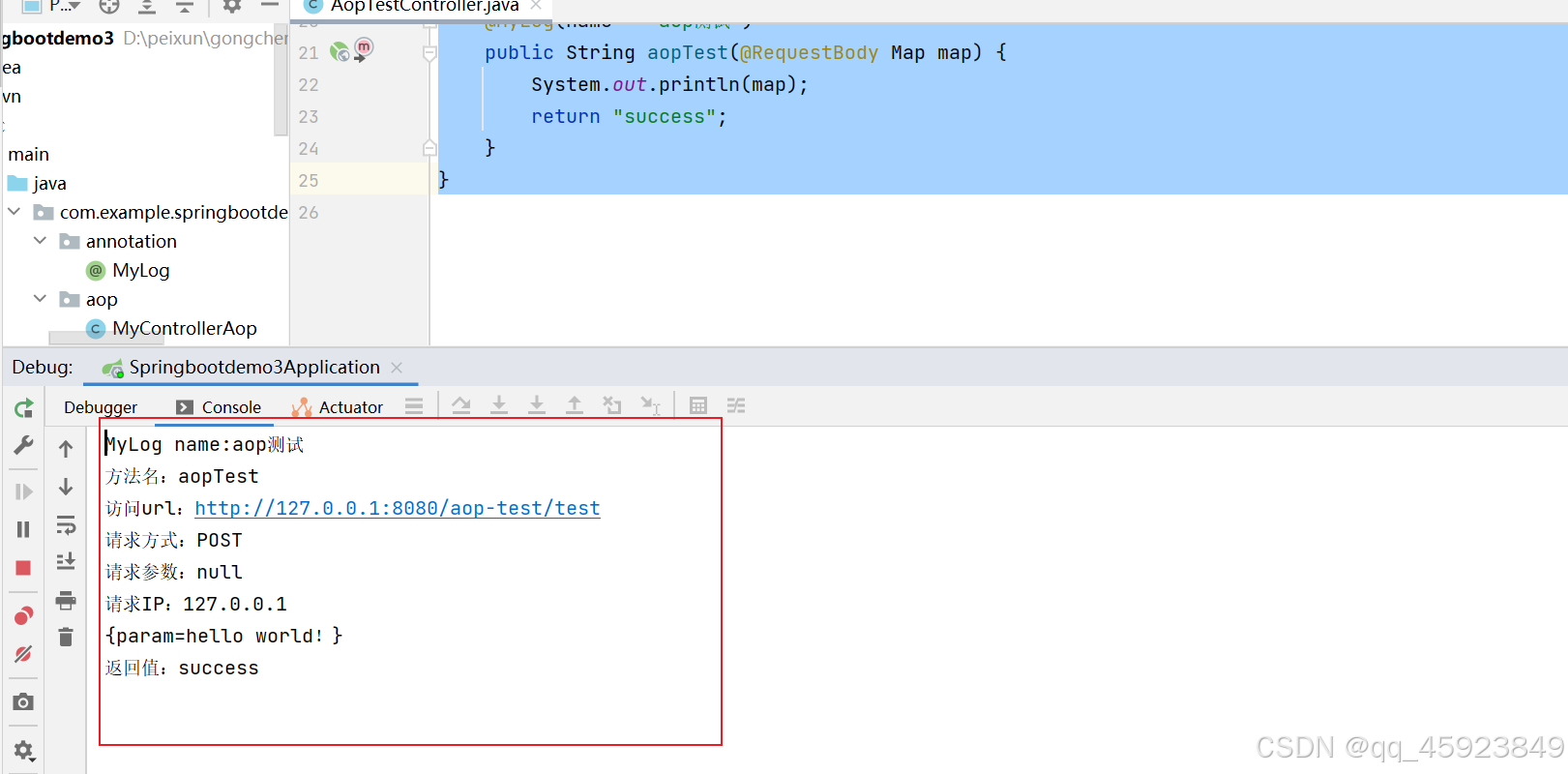The width and height of the screenshot is (1568, 774).
Task: Click console line '请求方式: POST'
Action: tap(174, 540)
